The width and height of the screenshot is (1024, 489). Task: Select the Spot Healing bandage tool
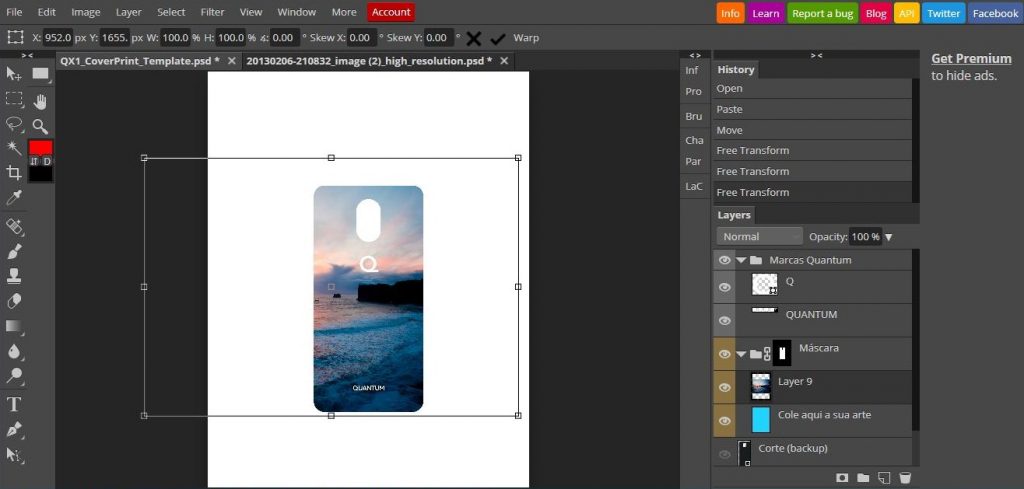pyautogui.click(x=14, y=227)
